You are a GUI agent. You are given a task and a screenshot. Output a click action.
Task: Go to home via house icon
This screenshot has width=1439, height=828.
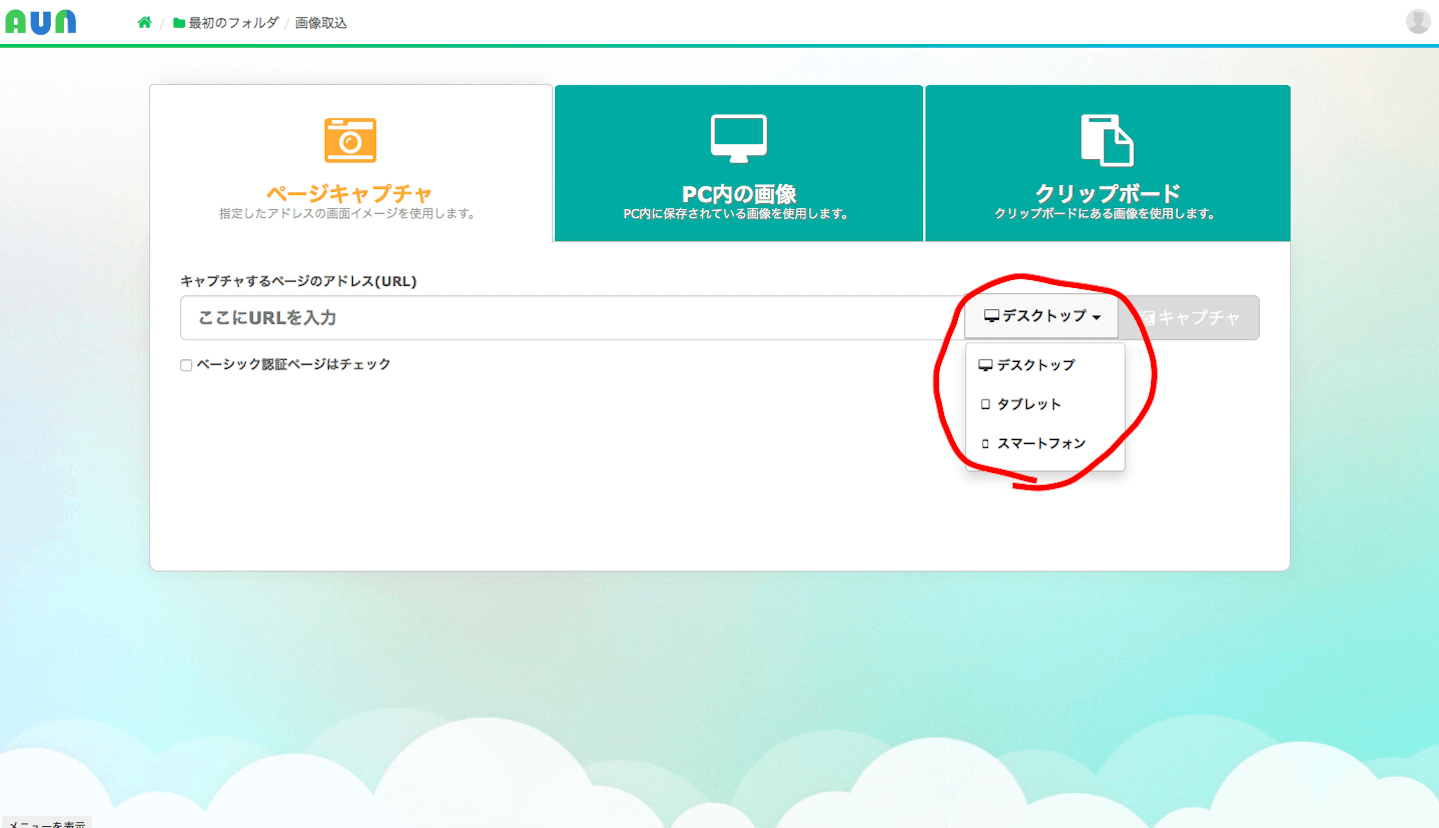point(144,22)
